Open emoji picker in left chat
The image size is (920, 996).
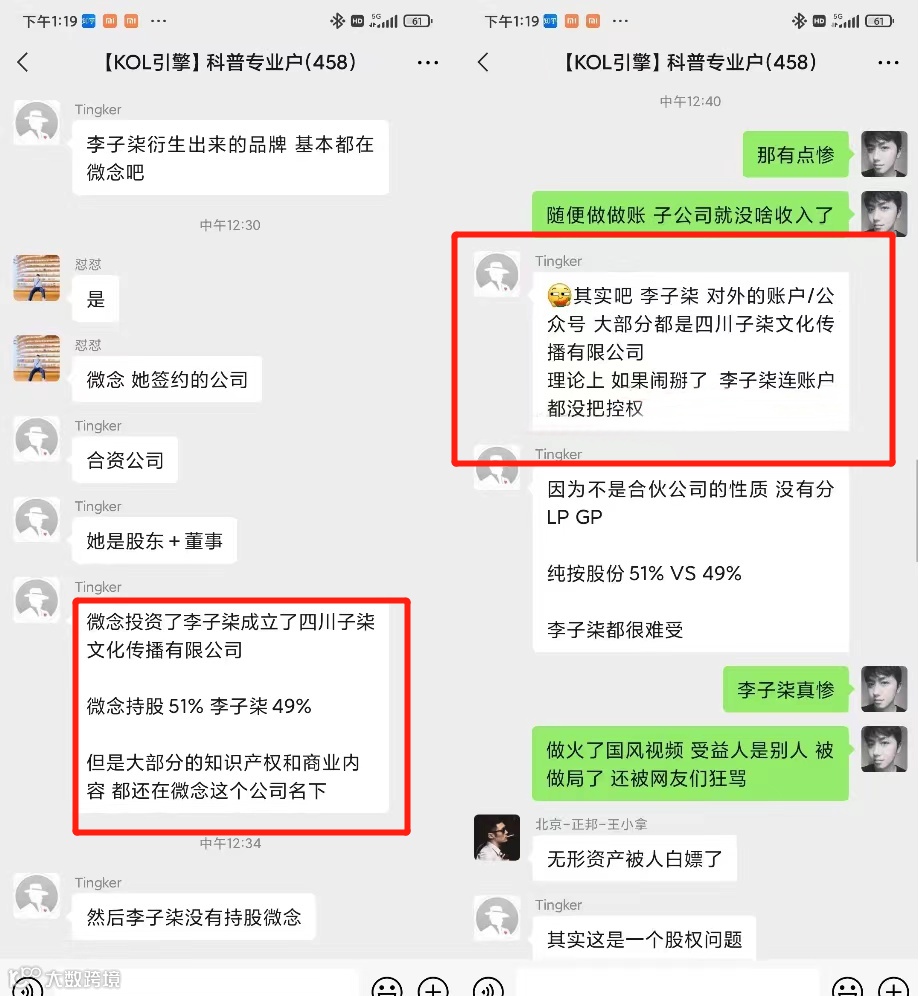point(387,986)
